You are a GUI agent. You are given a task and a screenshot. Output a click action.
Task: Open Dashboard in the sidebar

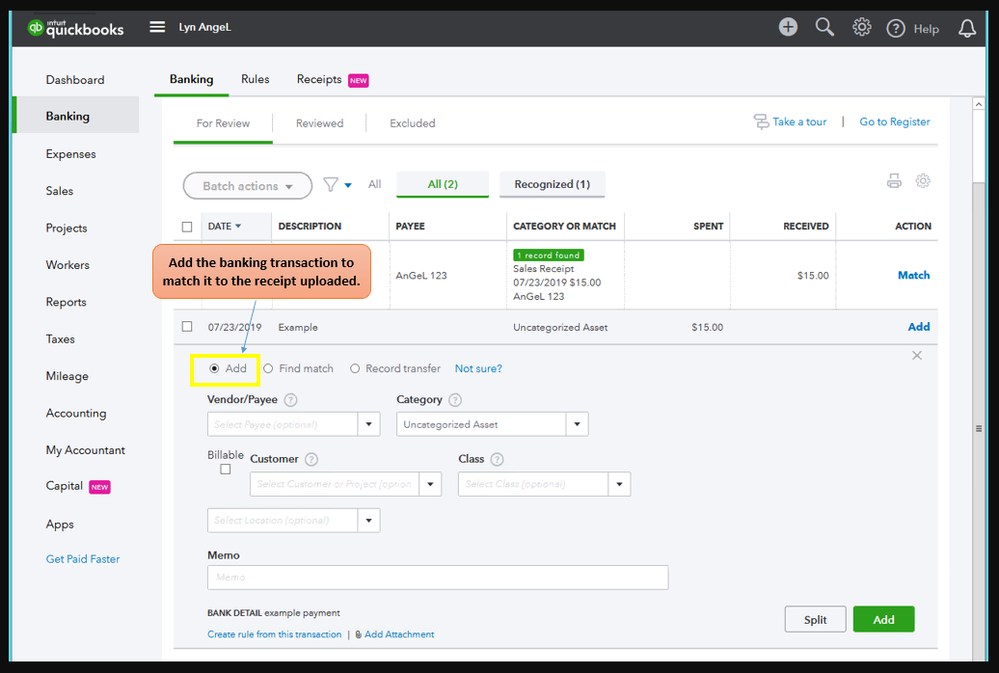point(75,80)
